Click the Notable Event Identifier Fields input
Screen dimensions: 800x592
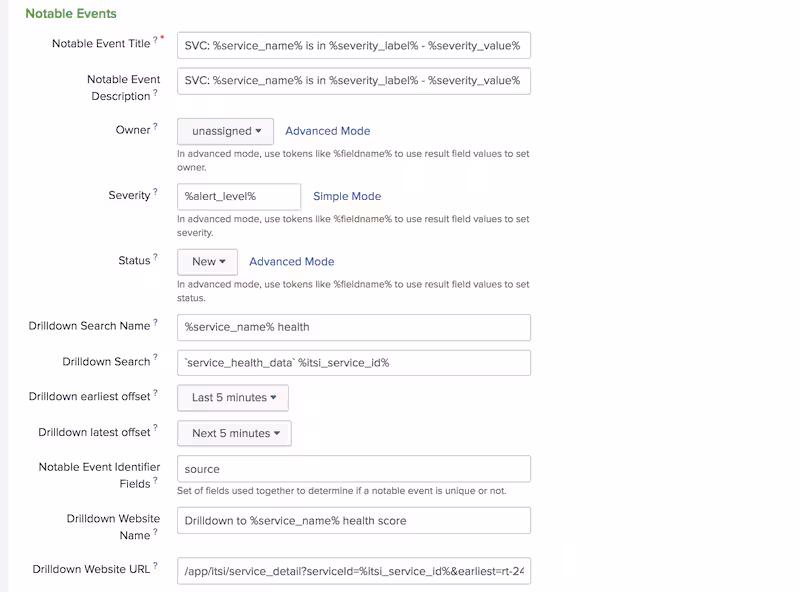click(x=353, y=469)
